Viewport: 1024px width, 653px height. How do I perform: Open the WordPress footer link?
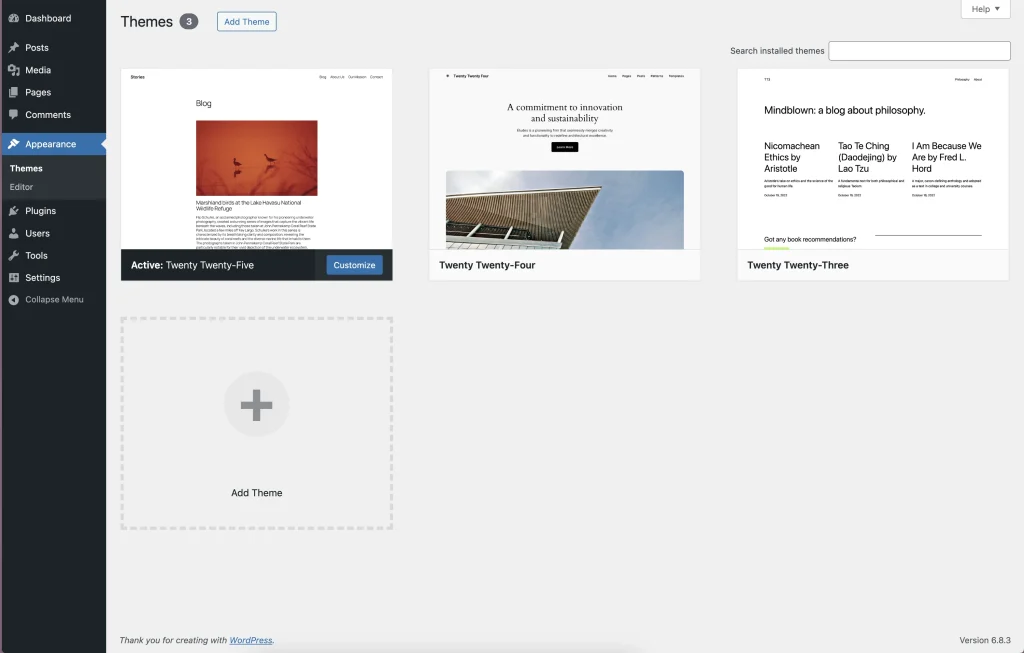coord(251,641)
